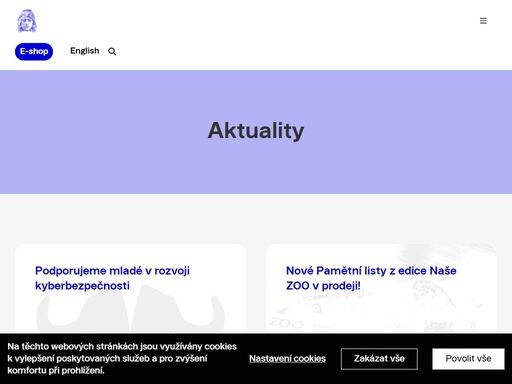Image resolution: width=512 pixels, height=384 pixels.
Task: Open article Nové Pamětní listy z edice Naše ZOO
Action: click(x=371, y=278)
